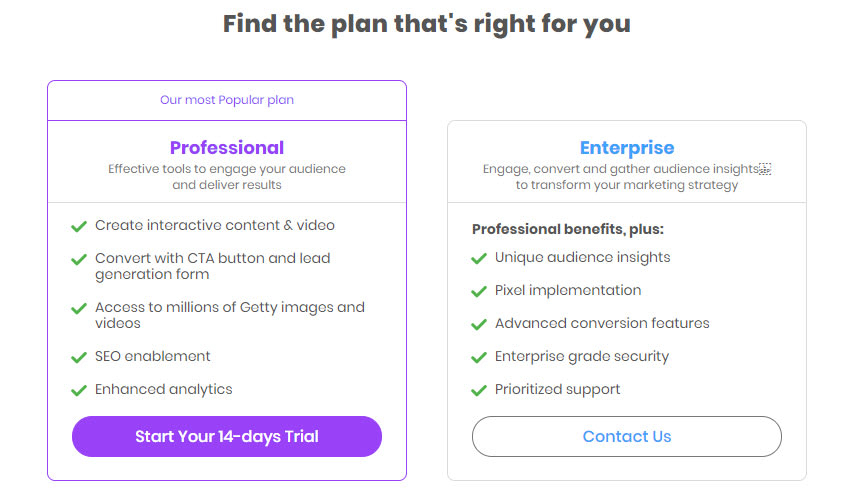
Task: Click the Enhanced analytics feature text
Action: pyautogui.click(x=164, y=389)
